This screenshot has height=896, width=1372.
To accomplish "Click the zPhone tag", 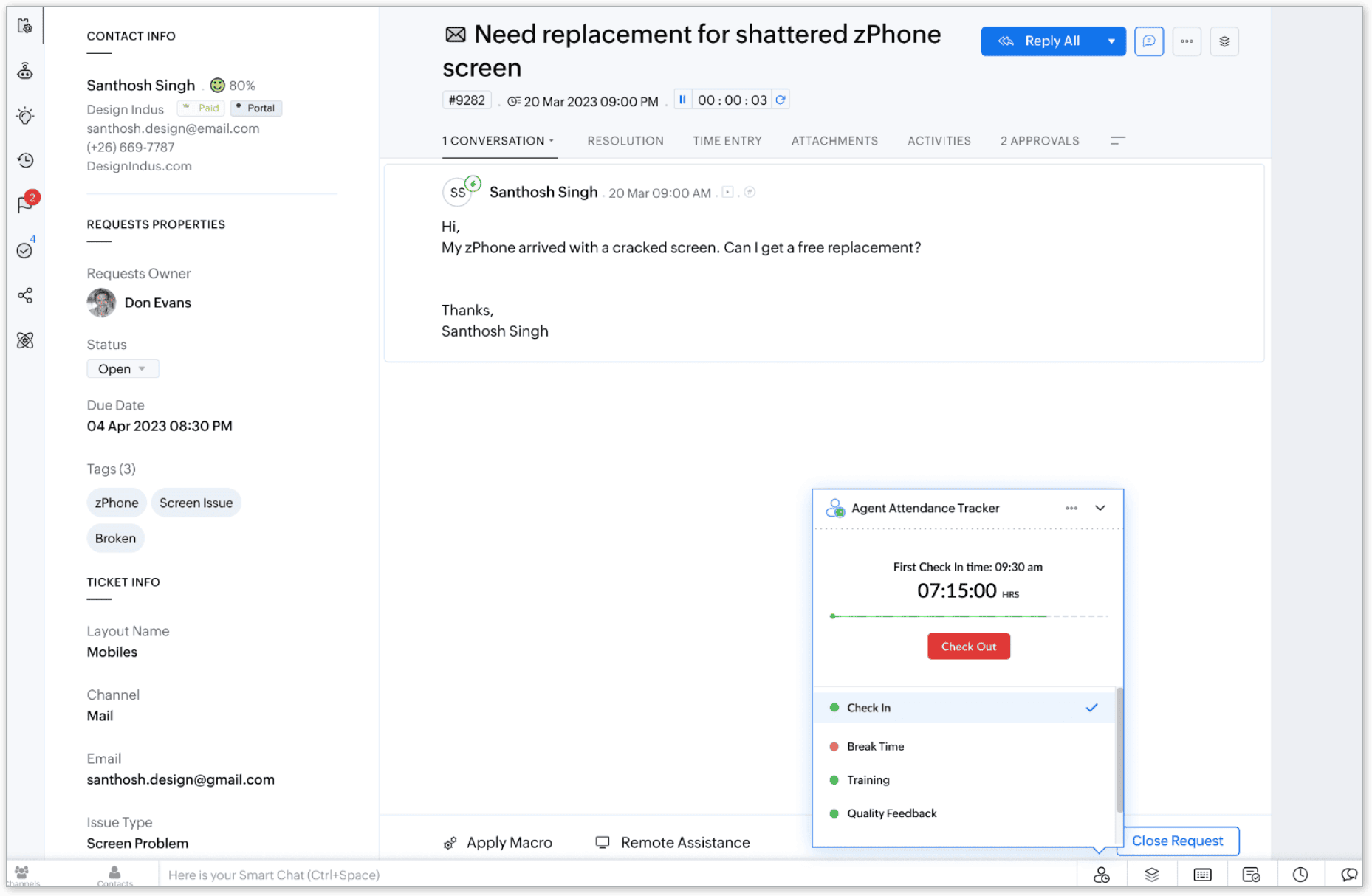I will point(117,503).
